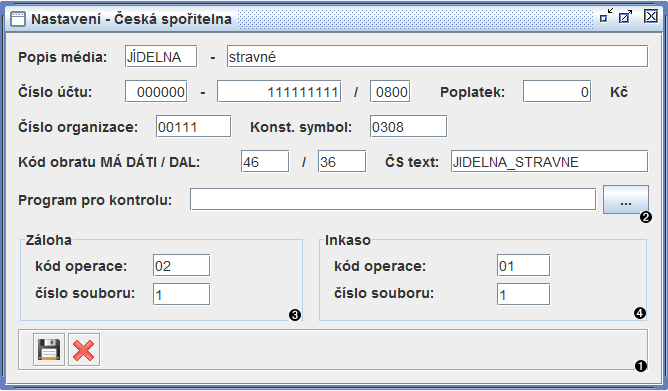The height and width of the screenshot is (391, 668).
Task: Click the ČS text label
Action: pos(412,162)
